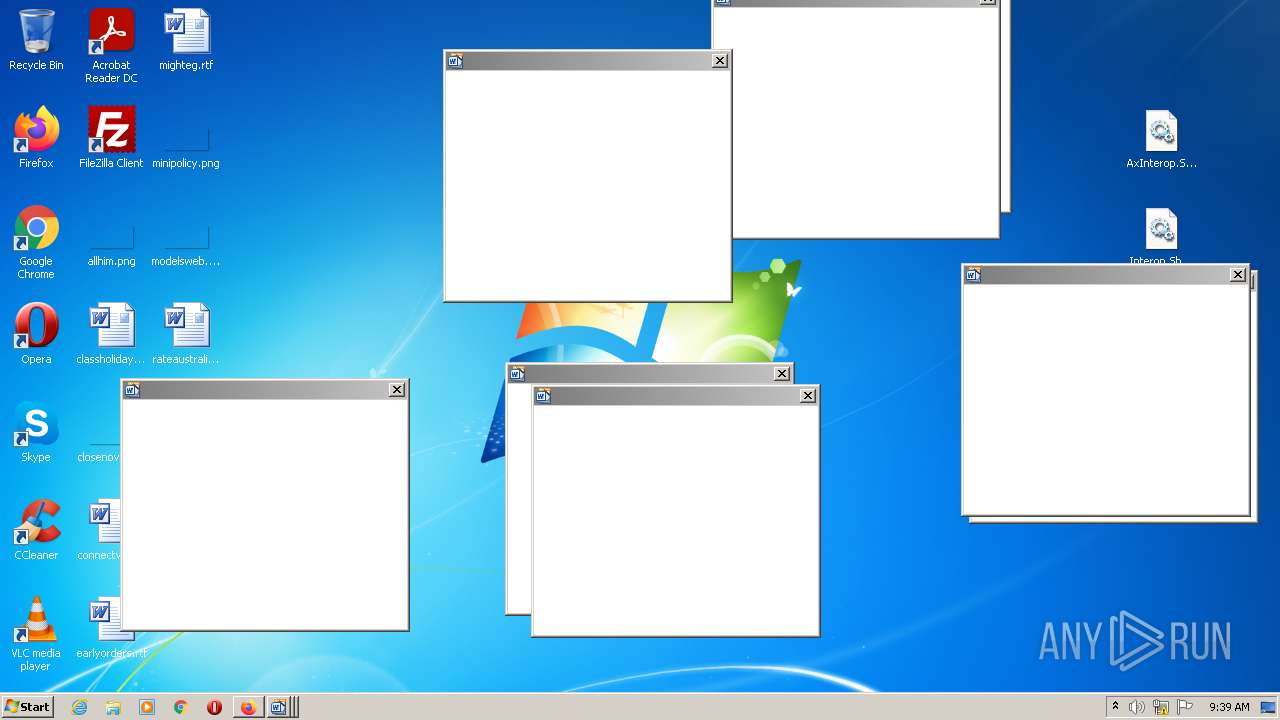Open the volume control in system tray
The height and width of the screenshot is (720, 1280).
pyautogui.click(x=1137, y=707)
